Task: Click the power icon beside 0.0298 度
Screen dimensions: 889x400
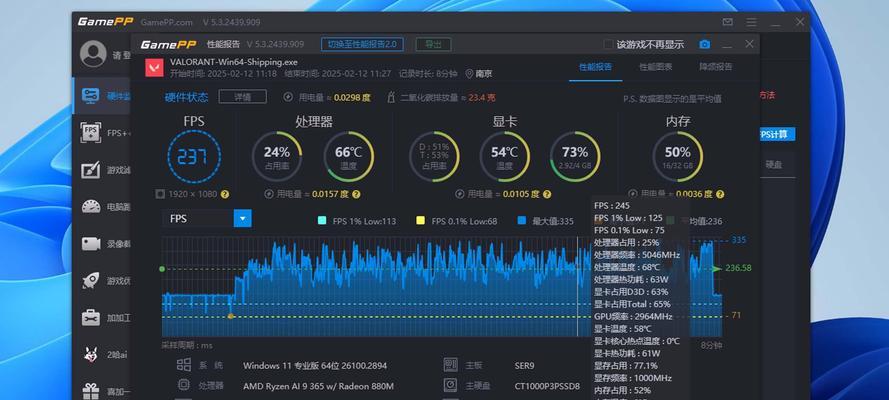Action: click(288, 97)
